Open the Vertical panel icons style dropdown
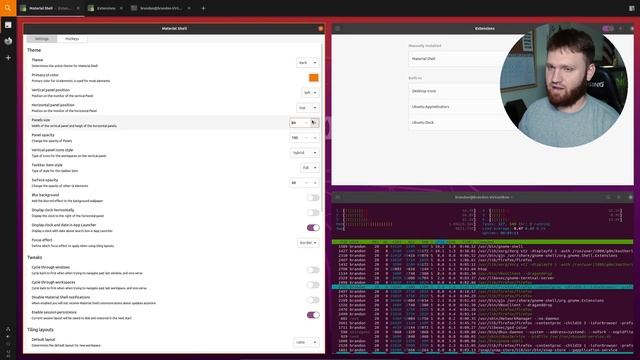The image size is (640, 360). pyautogui.click(x=305, y=153)
